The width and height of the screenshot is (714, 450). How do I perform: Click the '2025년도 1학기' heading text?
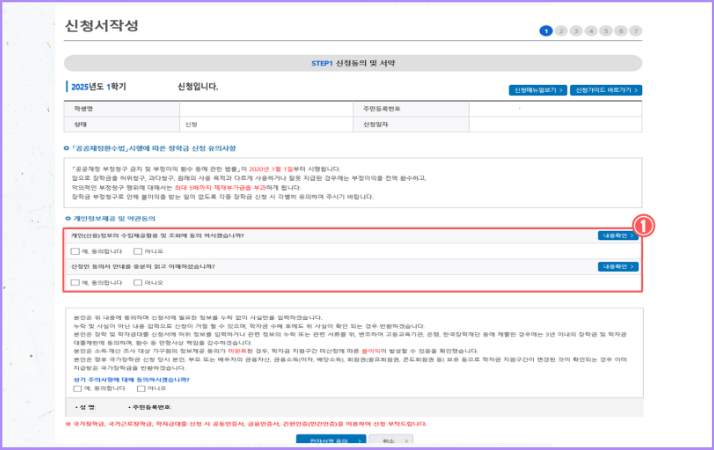98,87
